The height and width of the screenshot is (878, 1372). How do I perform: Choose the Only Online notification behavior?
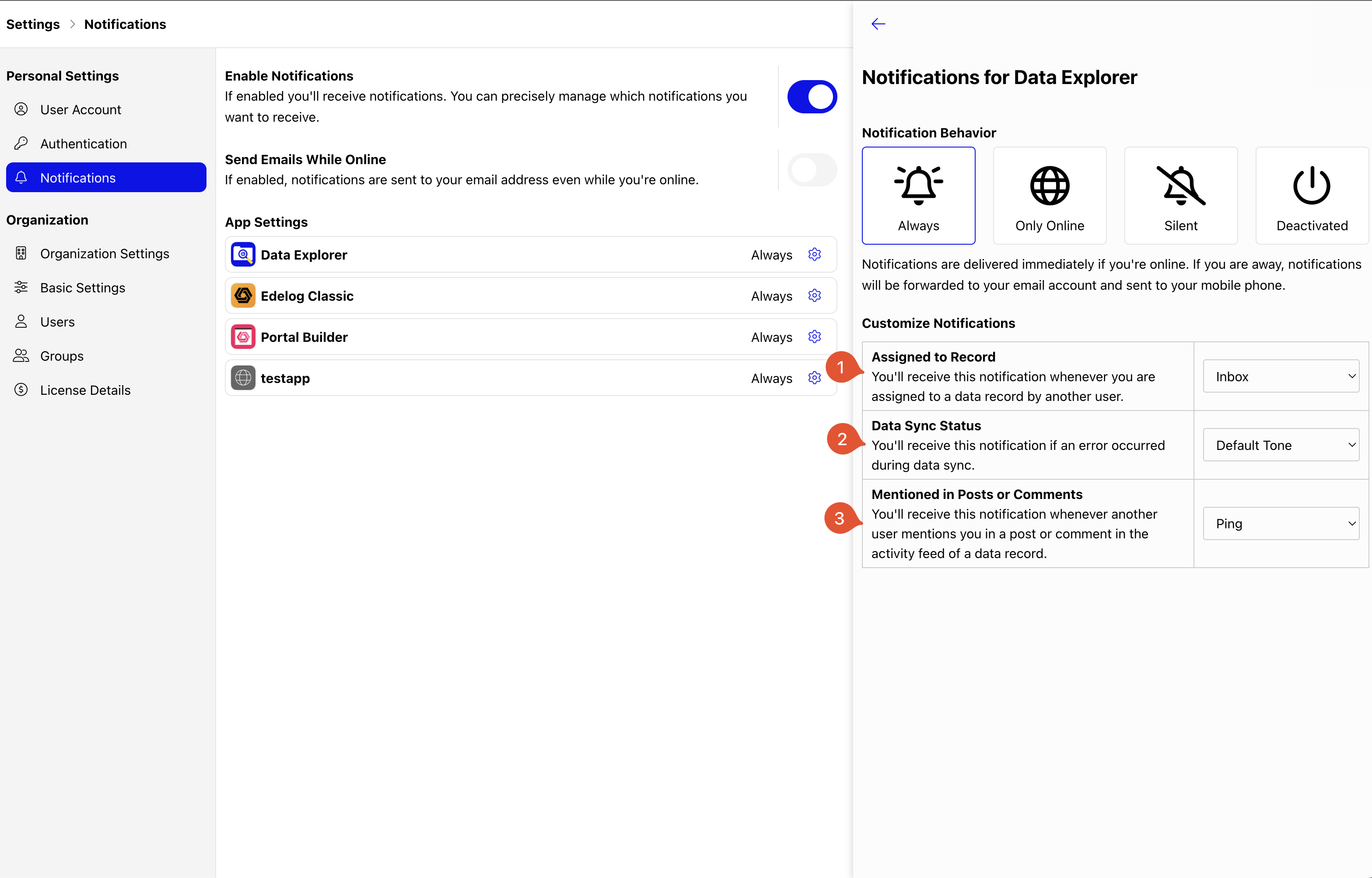(x=1050, y=196)
